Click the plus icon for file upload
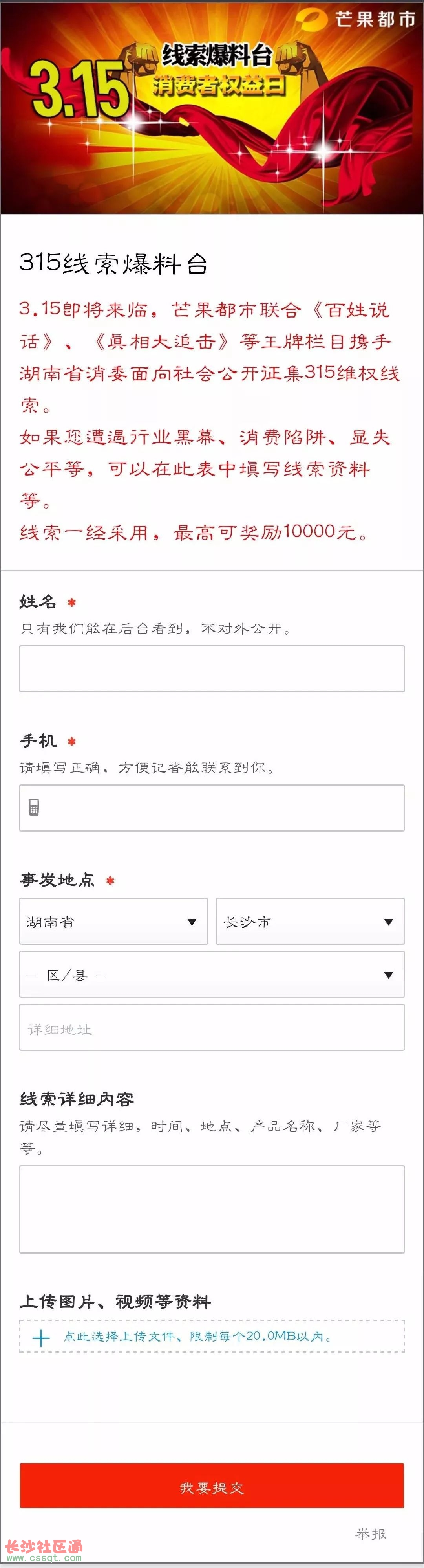Image resolution: width=424 pixels, height=1568 pixels. click(41, 1338)
